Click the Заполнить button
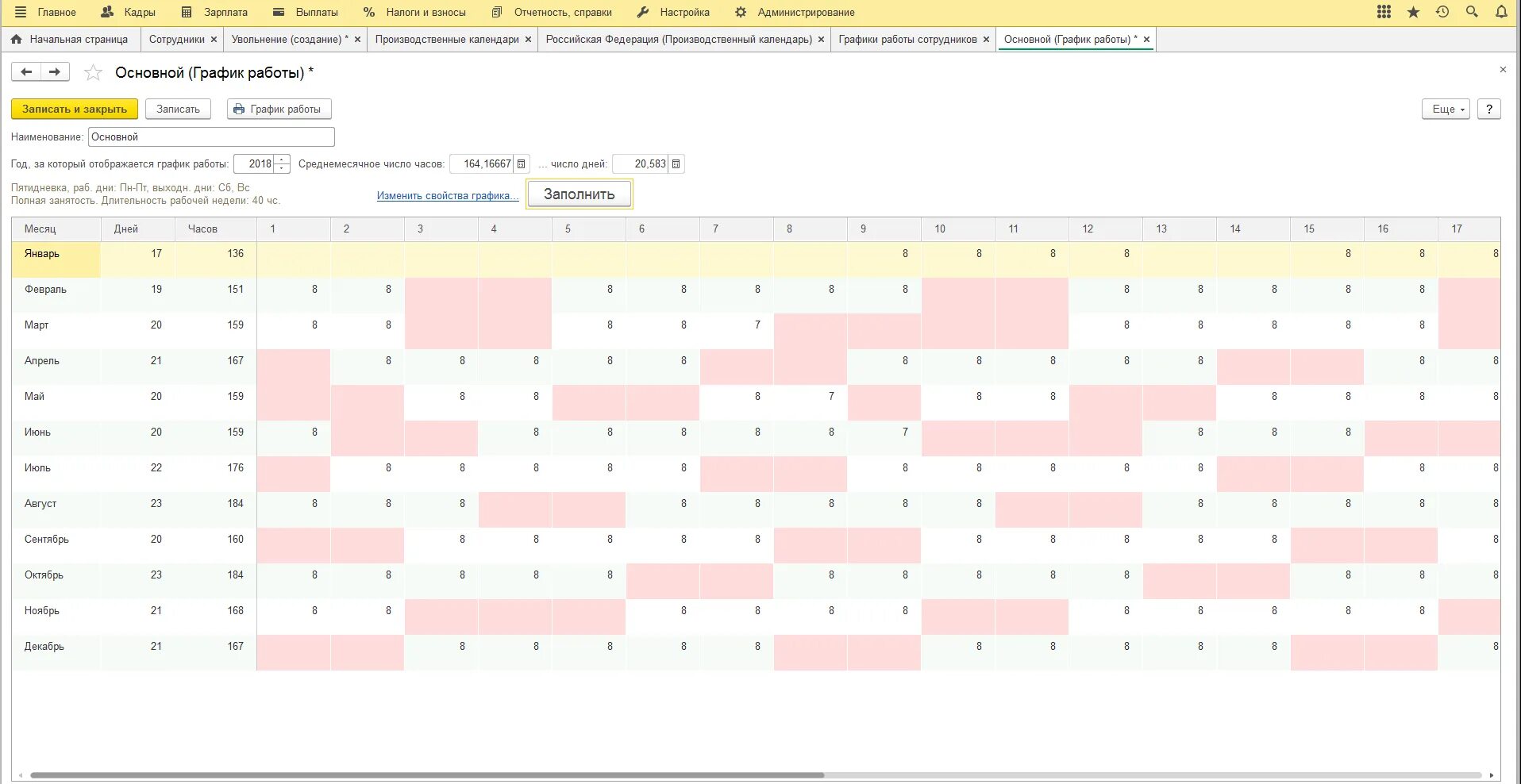Image resolution: width=1521 pixels, height=784 pixels. tap(580, 194)
